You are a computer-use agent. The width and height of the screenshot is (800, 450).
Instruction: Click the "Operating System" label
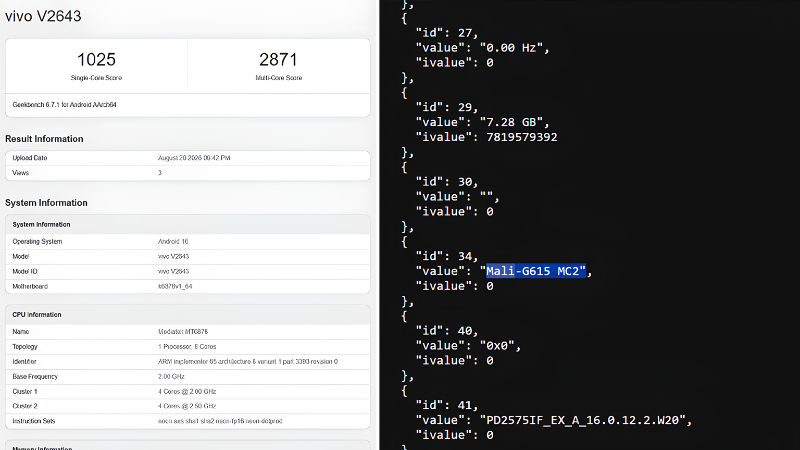pos(37,242)
